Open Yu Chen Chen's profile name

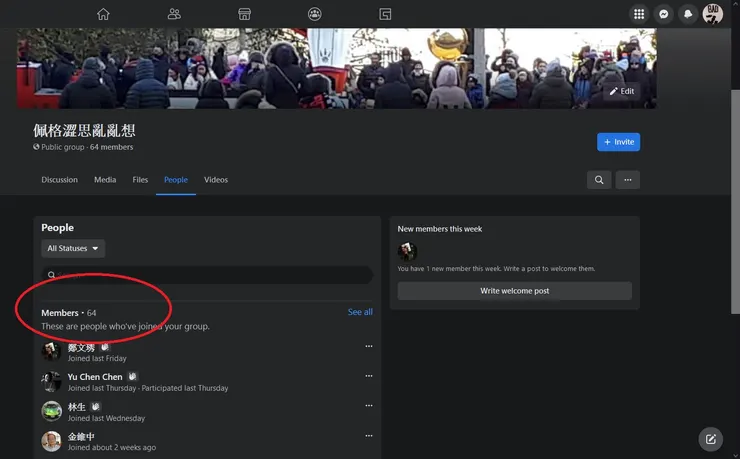point(95,377)
